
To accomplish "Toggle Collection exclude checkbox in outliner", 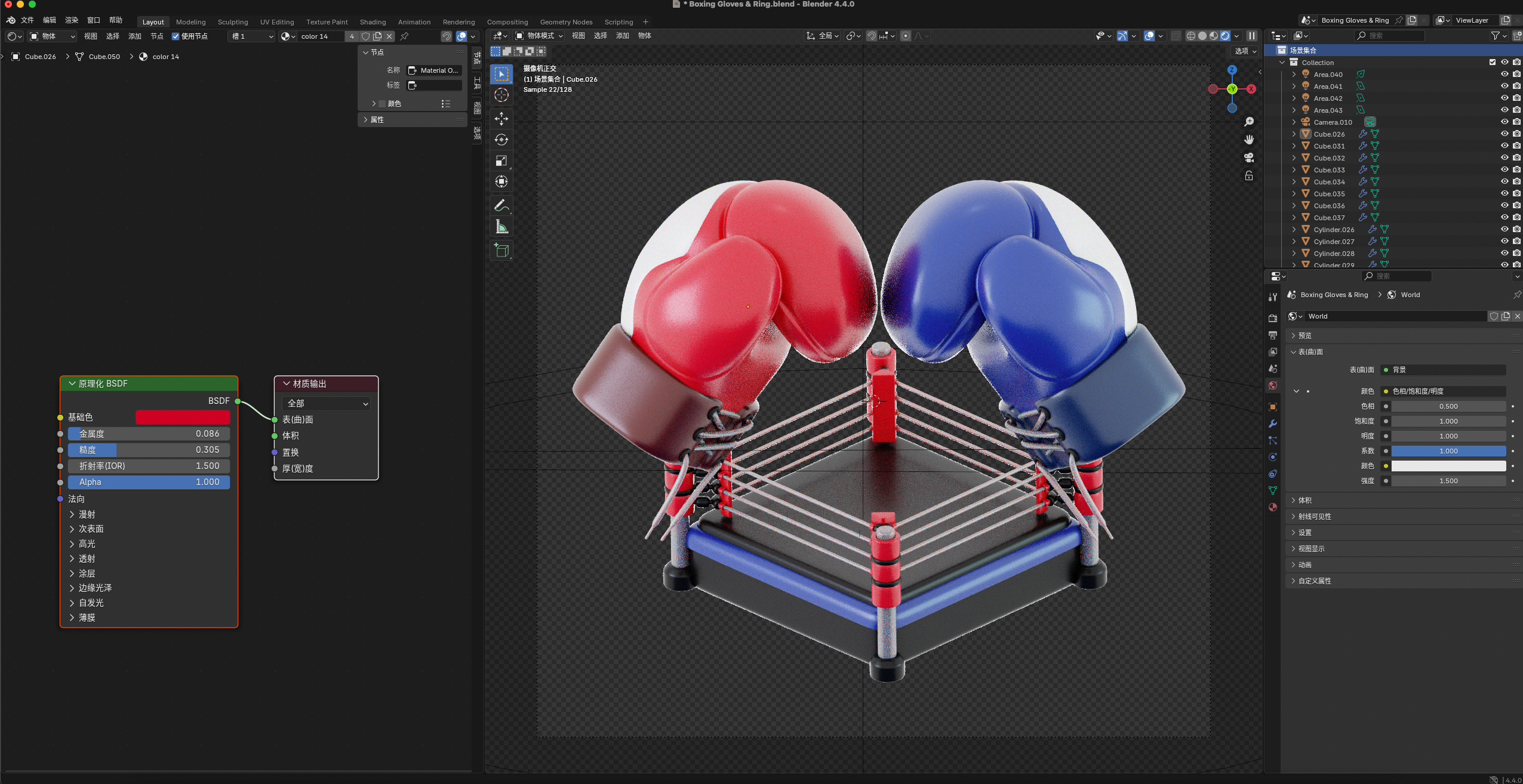I will (1493, 62).
